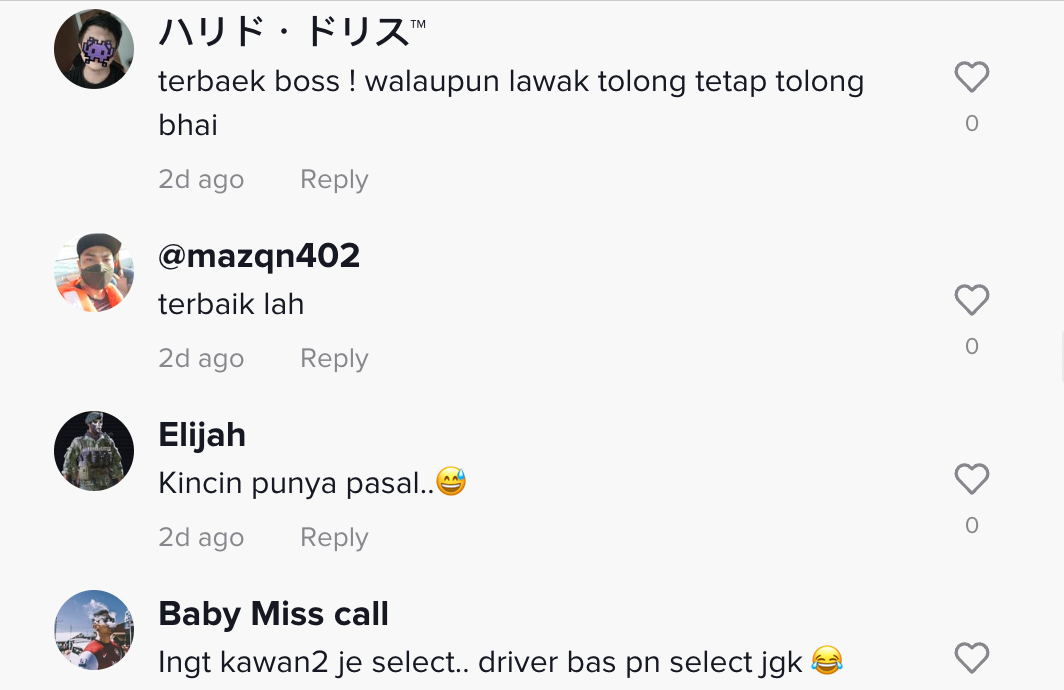This screenshot has height=690, width=1064.
Task: Like Baby Miss call's comment
Action: (972, 658)
